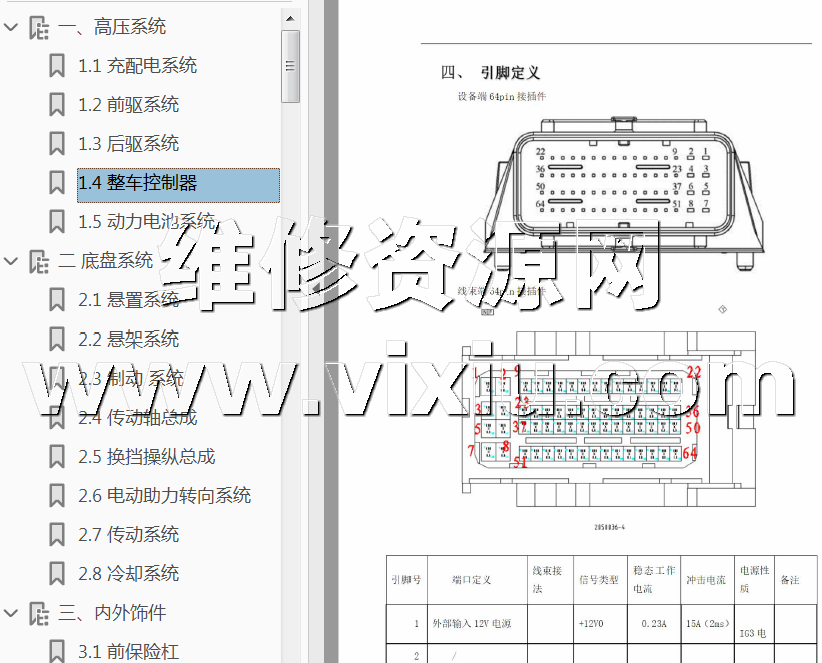Click bookmark icon beside 1.1 充配电系统

click(57, 66)
